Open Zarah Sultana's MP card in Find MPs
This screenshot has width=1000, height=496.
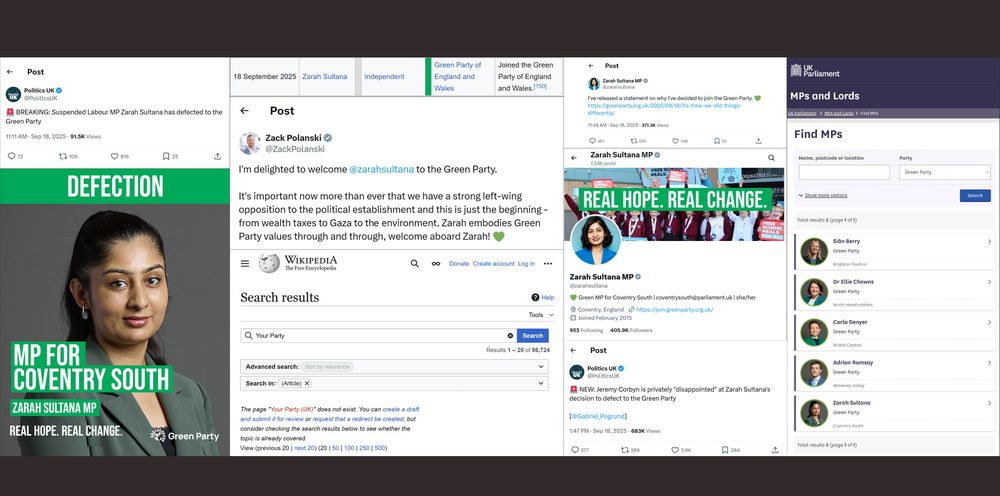coord(895,412)
